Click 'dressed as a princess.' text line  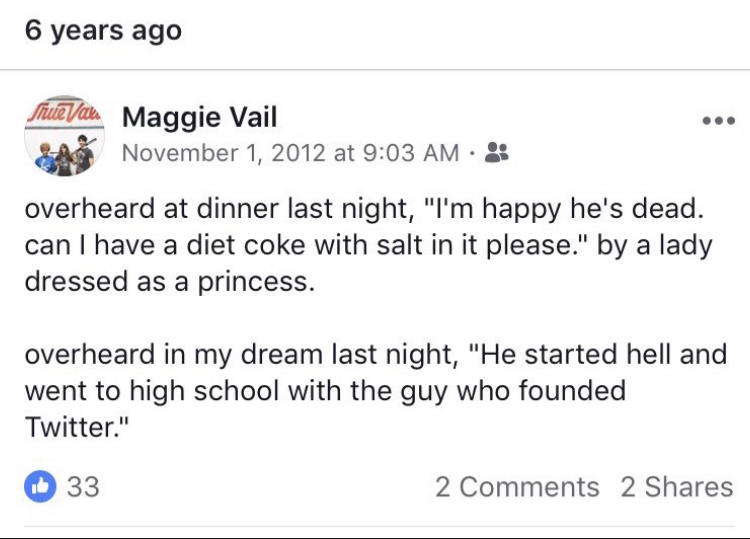click(169, 282)
